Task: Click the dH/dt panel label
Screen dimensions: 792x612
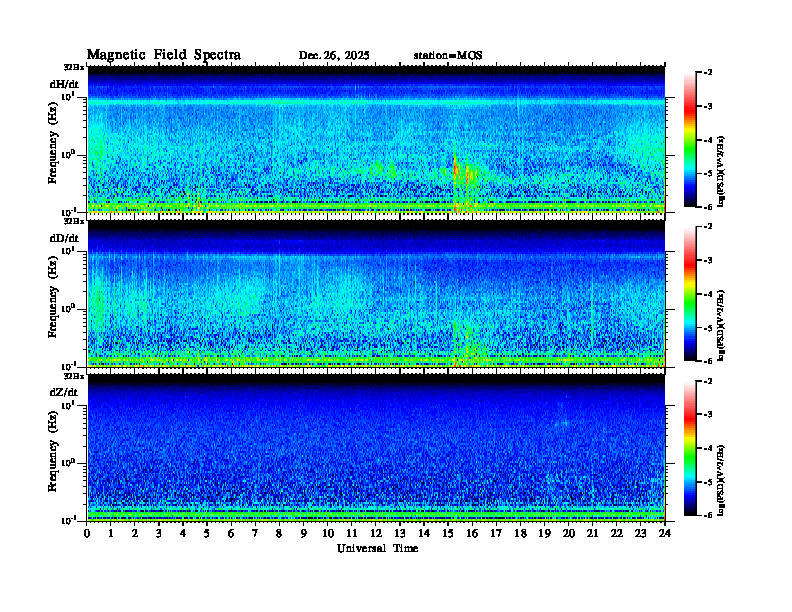Action: tap(64, 84)
